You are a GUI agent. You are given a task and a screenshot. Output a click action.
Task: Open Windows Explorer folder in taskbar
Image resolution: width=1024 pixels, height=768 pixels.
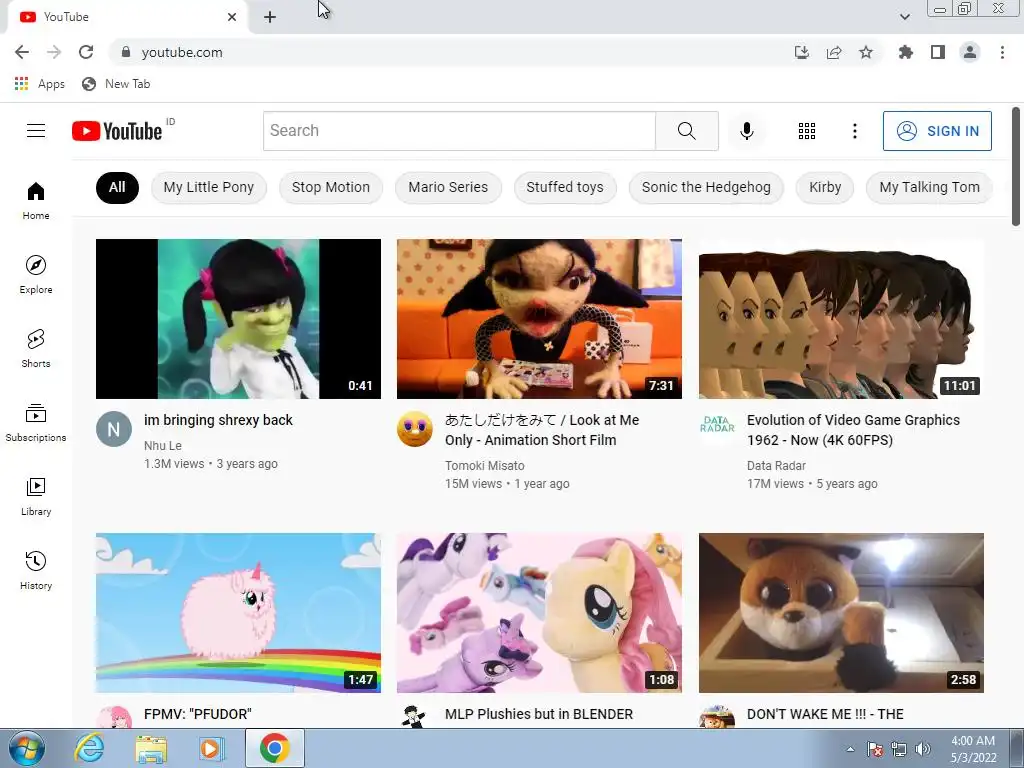(x=150, y=748)
